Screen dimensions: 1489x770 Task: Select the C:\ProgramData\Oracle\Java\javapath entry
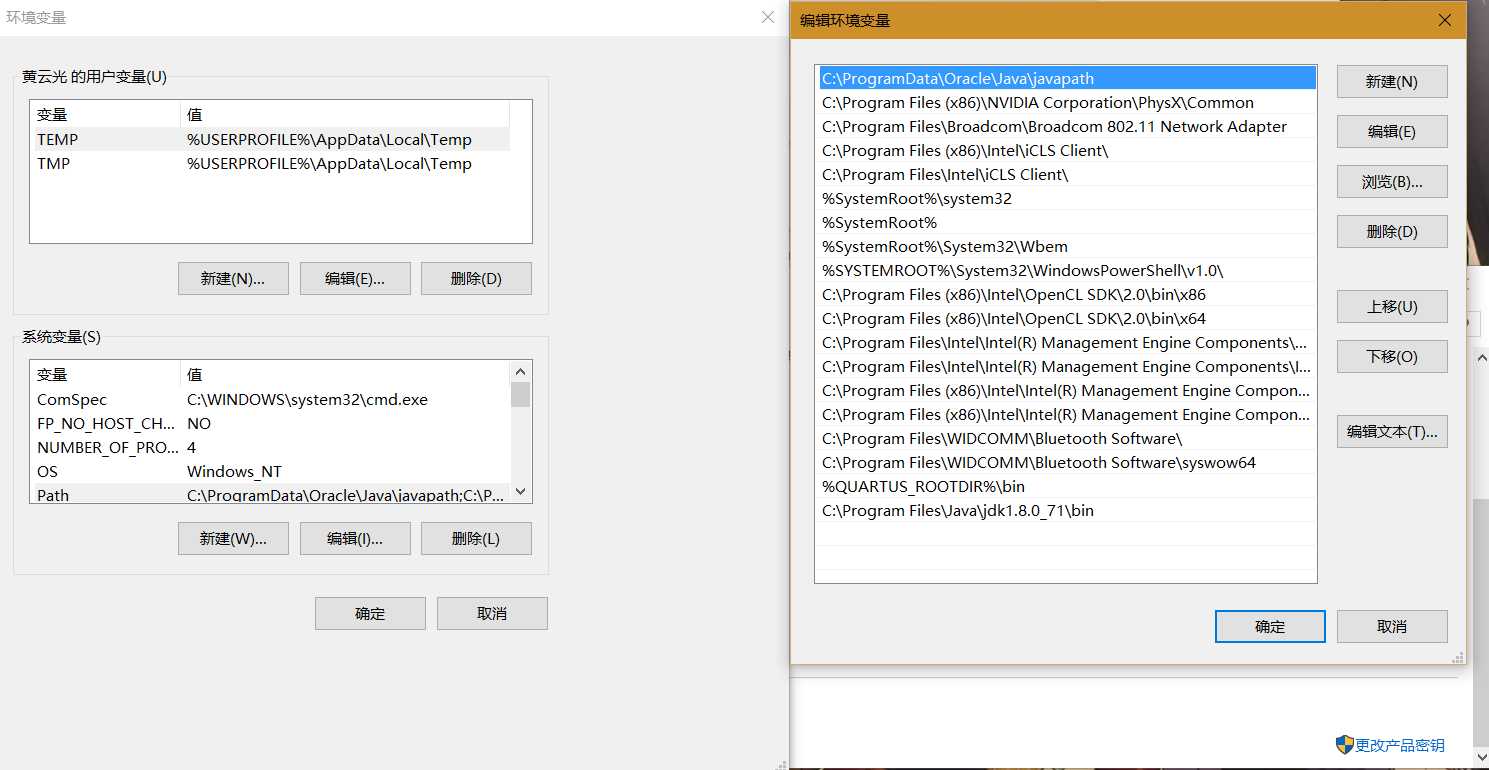[x=1066, y=78]
